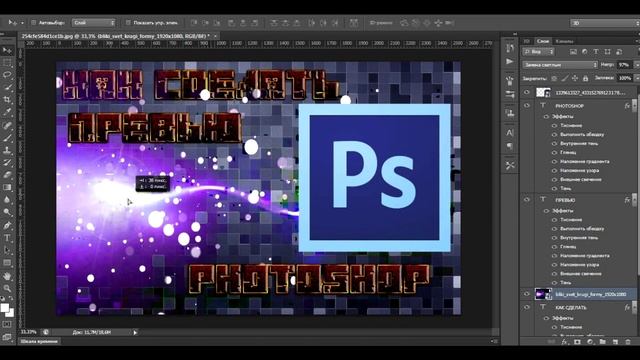Add a layer mask button
The width and height of the screenshot is (640, 360).
[x=577, y=342]
